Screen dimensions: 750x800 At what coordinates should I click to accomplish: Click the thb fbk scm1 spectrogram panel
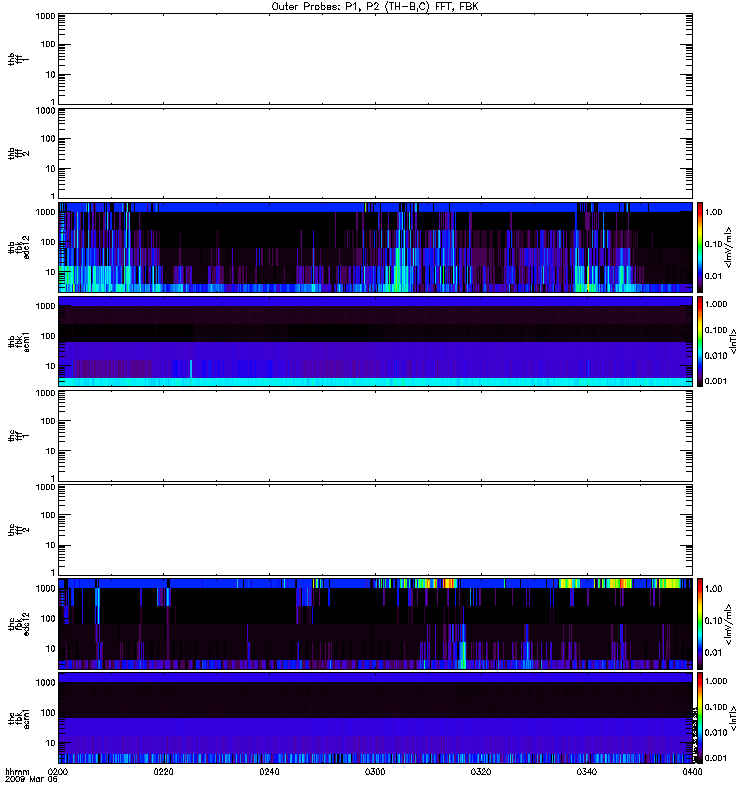pyautogui.click(x=375, y=341)
